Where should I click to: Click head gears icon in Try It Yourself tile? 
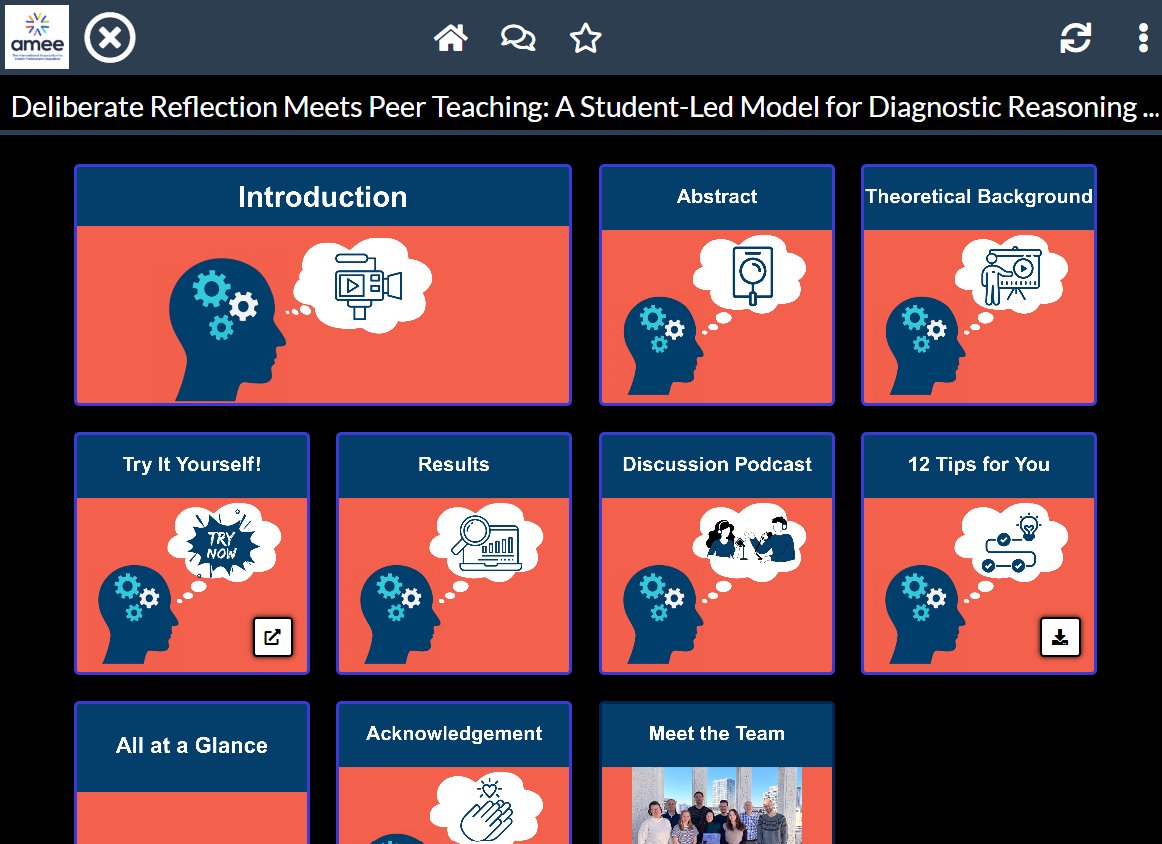tap(138, 615)
